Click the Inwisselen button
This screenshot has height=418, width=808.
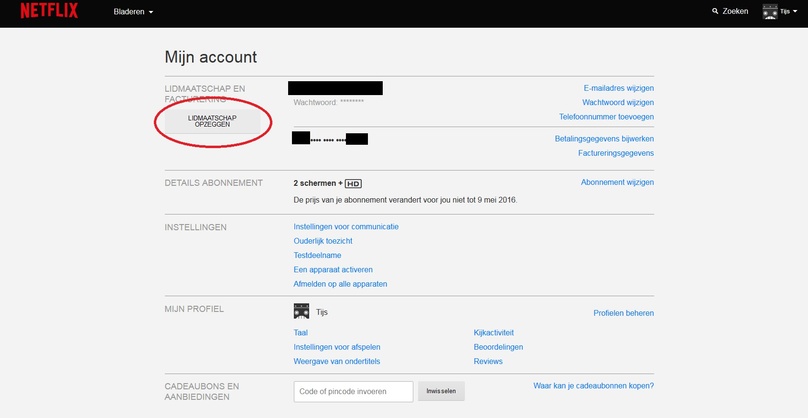click(x=441, y=391)
